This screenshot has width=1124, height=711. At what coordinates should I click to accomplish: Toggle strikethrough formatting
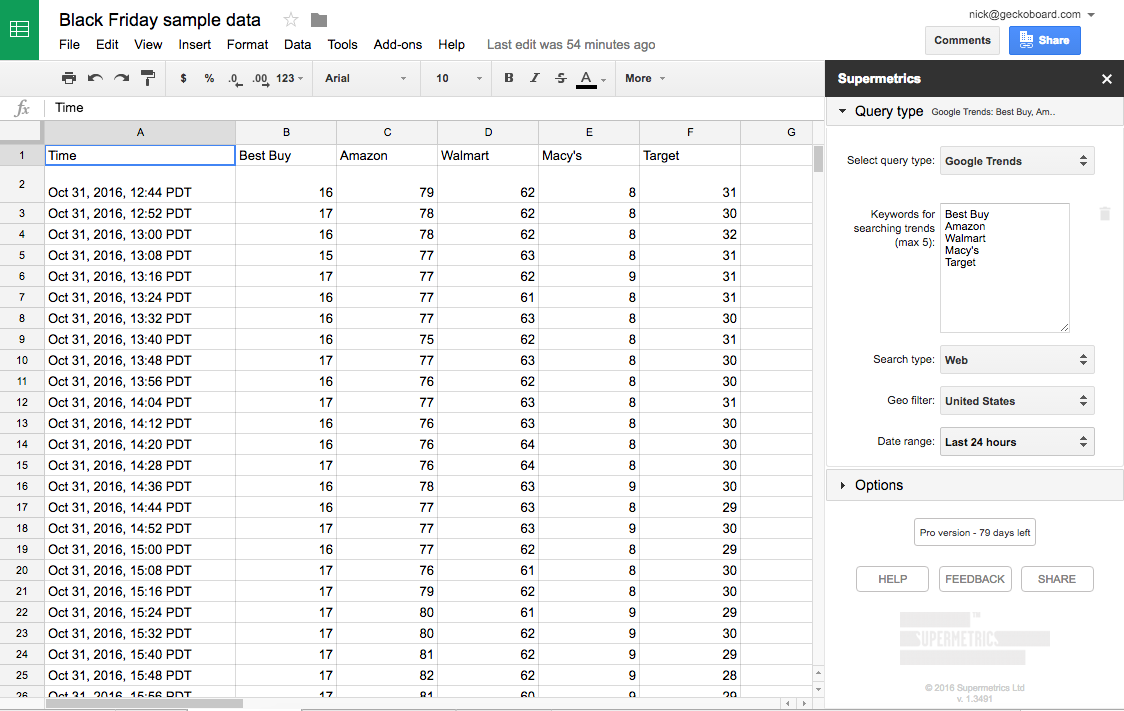tap(561, 78)
